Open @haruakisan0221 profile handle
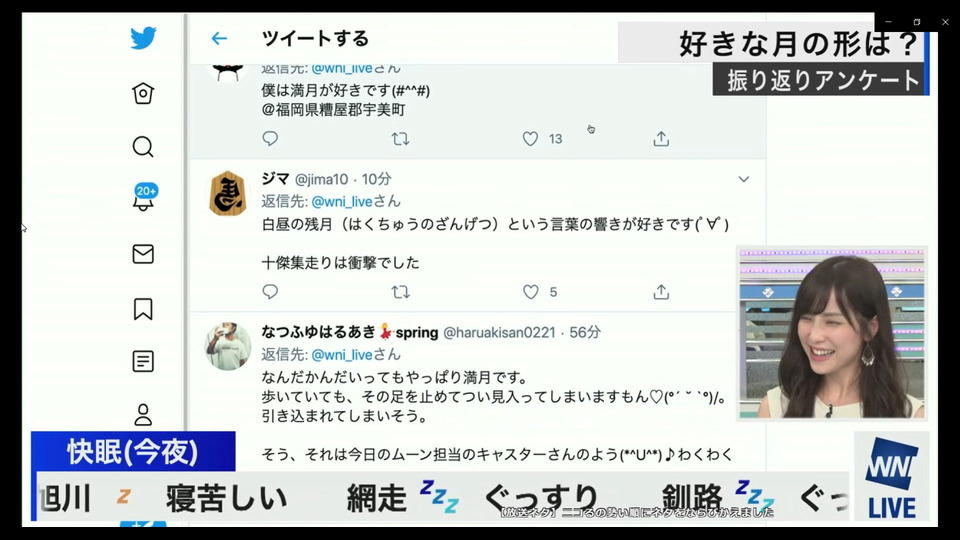The image size is (960, 540). coord(499,332)
